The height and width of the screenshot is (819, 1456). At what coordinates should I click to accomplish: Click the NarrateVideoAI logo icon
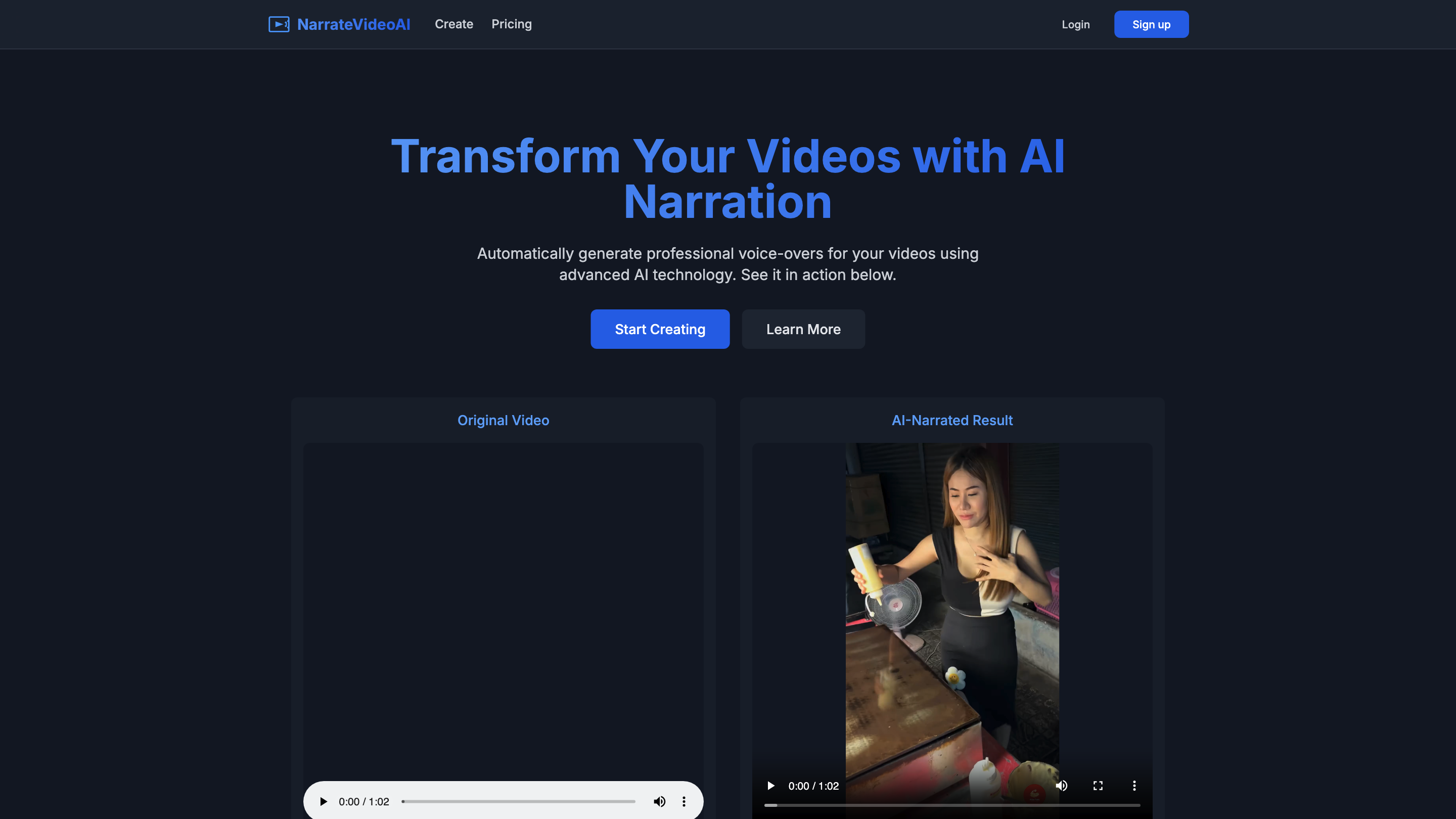(279, 24)
